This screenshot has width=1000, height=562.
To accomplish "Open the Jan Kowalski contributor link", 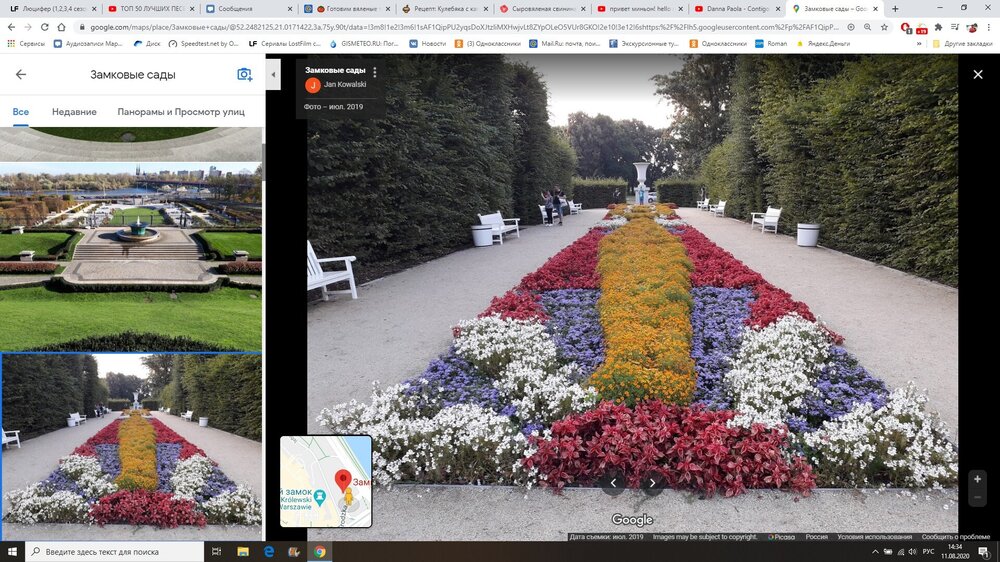I will tap(345, 84).
